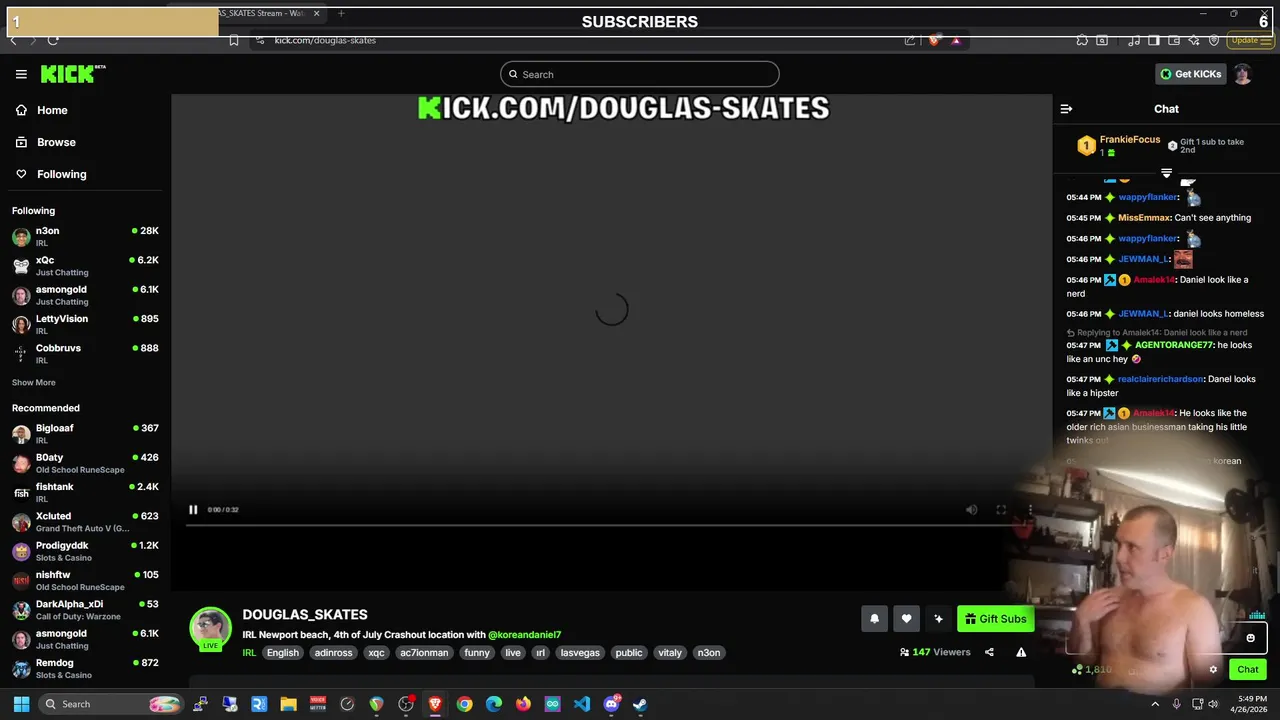Toggle the Brave sidebar panel
The width and height of the screenshot is (1280, 720).
tap(1154, 40)
